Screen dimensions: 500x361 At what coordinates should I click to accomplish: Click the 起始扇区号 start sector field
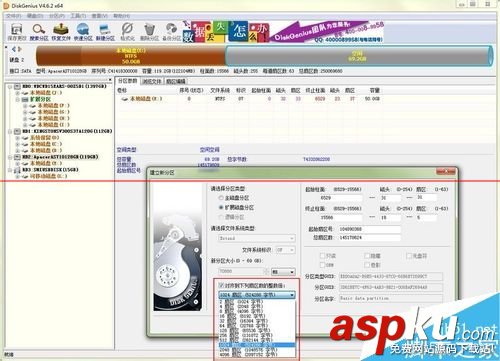pyautogui.click(x=369, y=229)
